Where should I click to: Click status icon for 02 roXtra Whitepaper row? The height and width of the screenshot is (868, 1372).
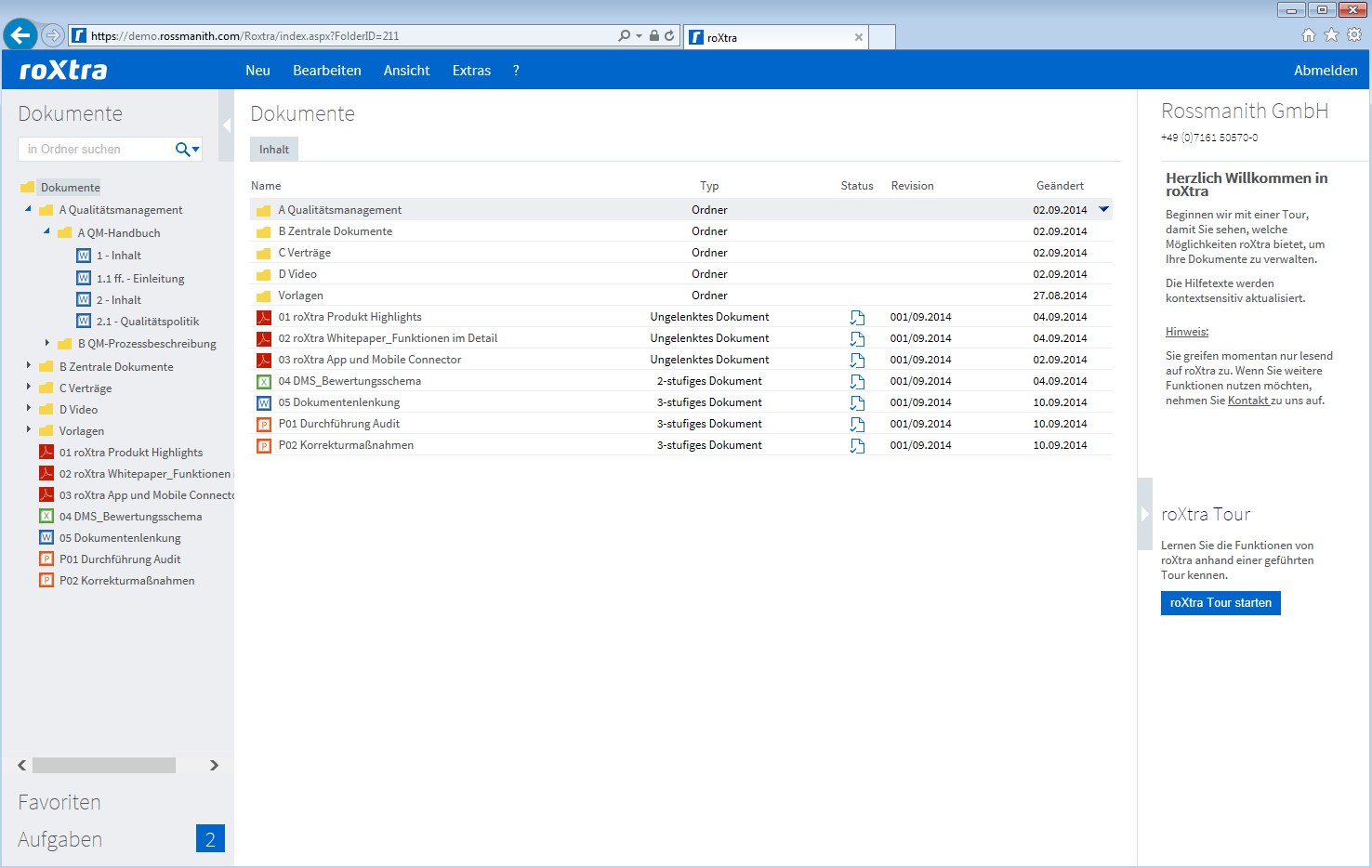coord(857,339)
